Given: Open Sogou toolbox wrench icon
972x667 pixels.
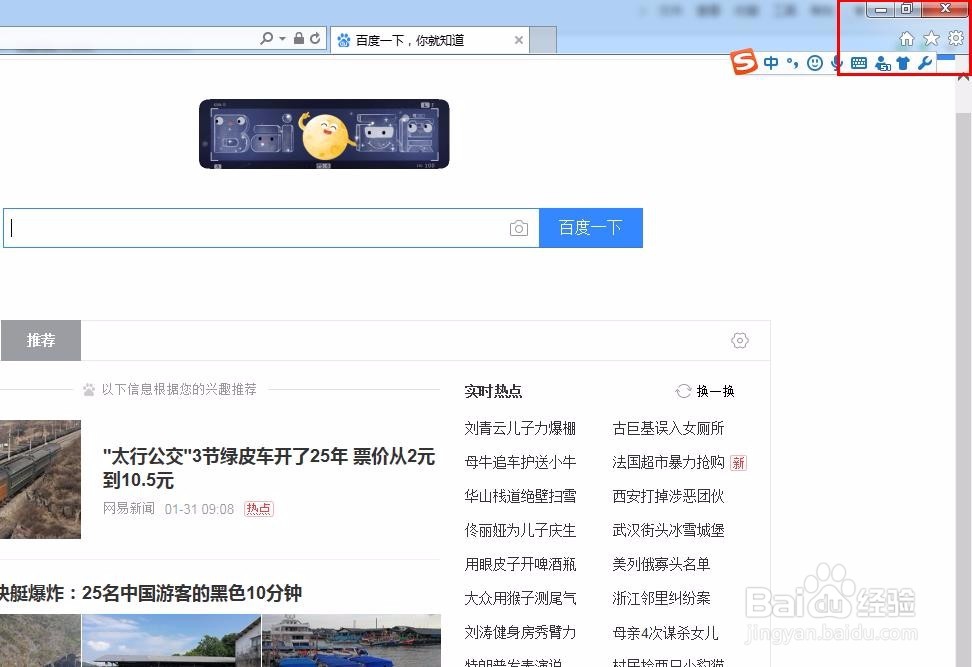Looking at the screenshot, I should coord(925,63).
